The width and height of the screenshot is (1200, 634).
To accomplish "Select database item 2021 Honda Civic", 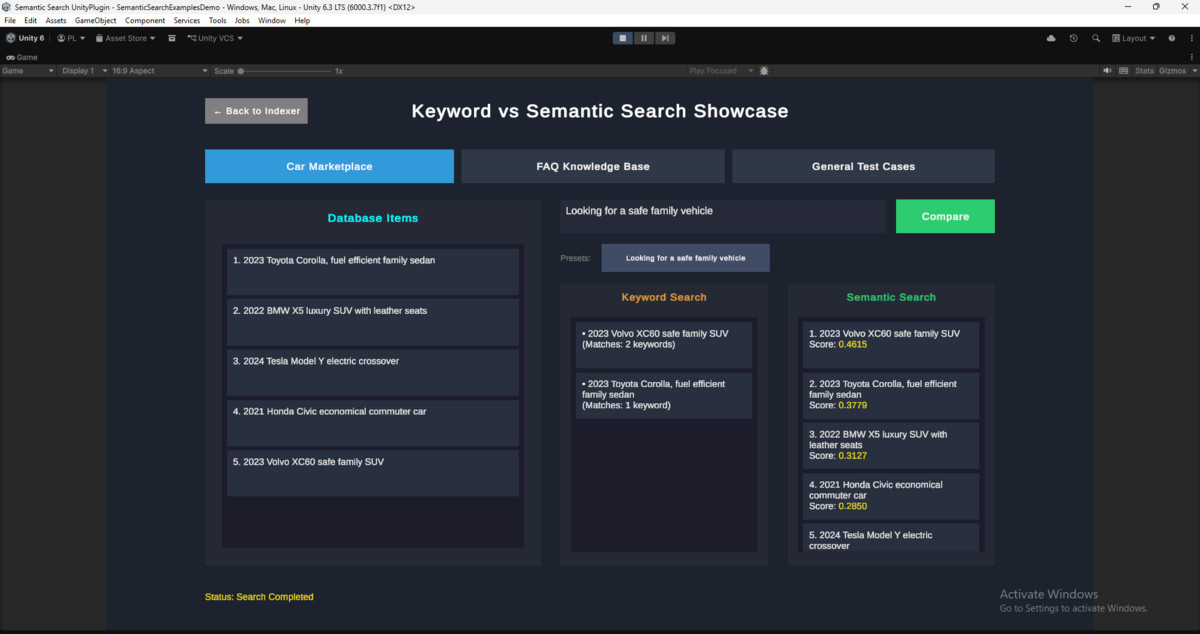I will point(373,423).
